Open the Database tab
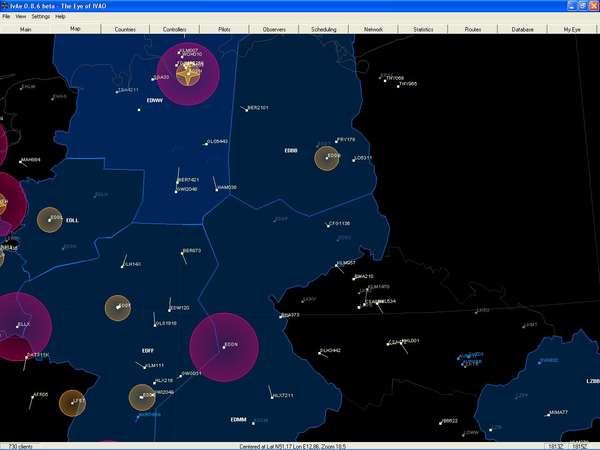The height and width of the screenshot is (450, 600). click(523, 29)
